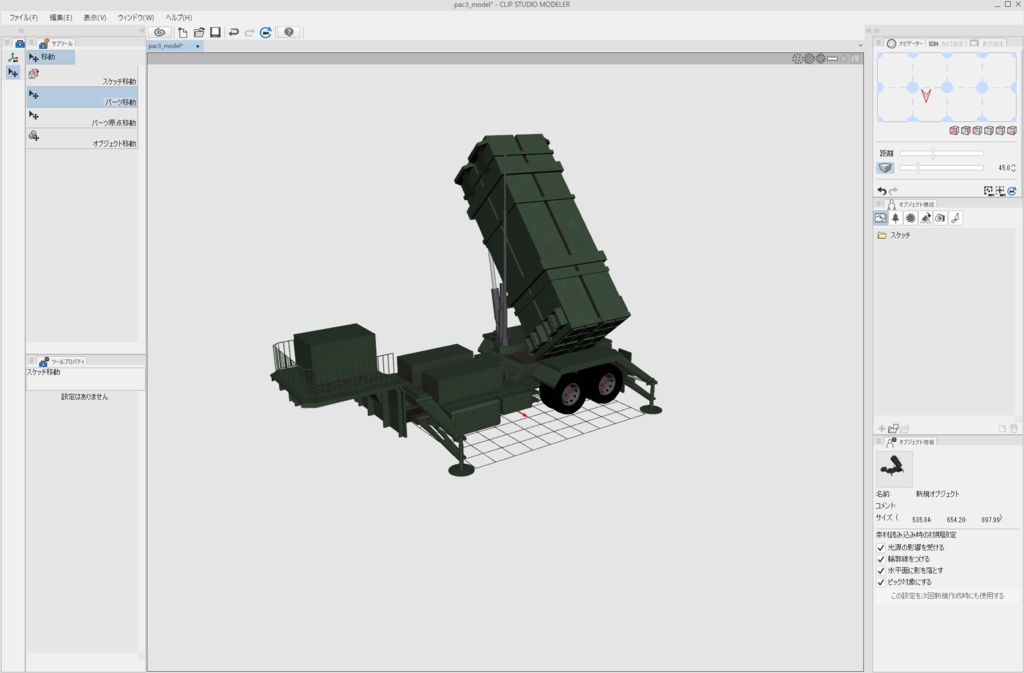Screen dimensions: 1024x673
Task: Open the 表示(V) menu
Action: coord(96,17)
